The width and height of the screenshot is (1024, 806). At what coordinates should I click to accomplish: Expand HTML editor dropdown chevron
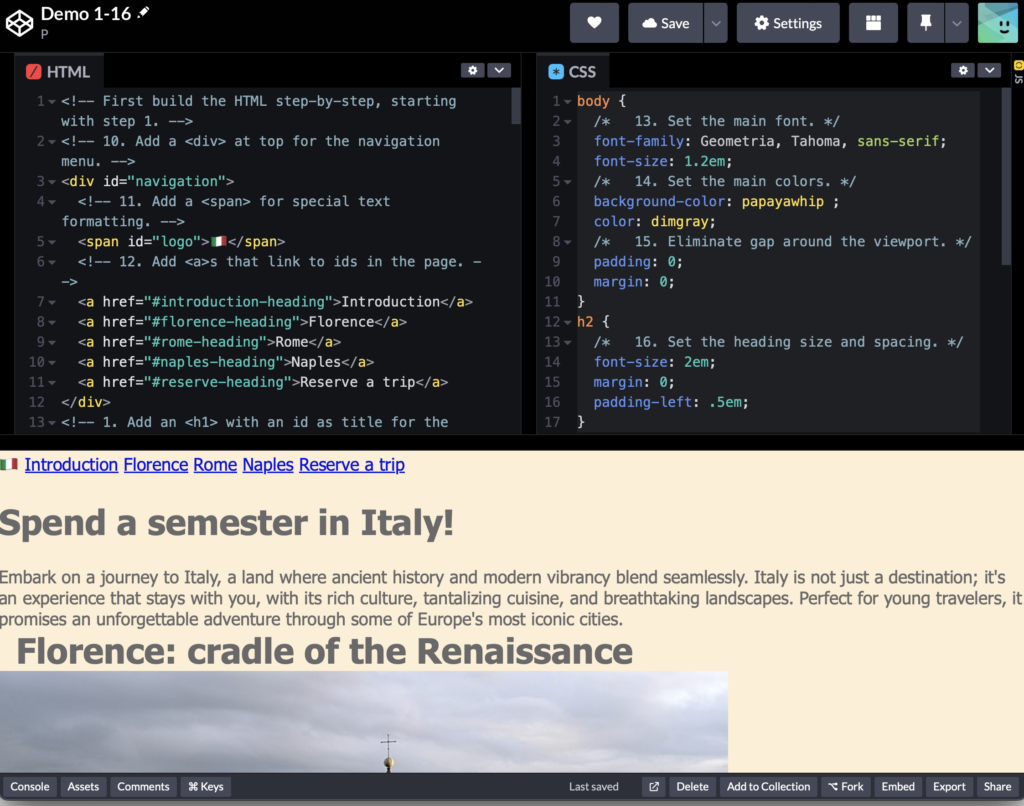[499, 70]
